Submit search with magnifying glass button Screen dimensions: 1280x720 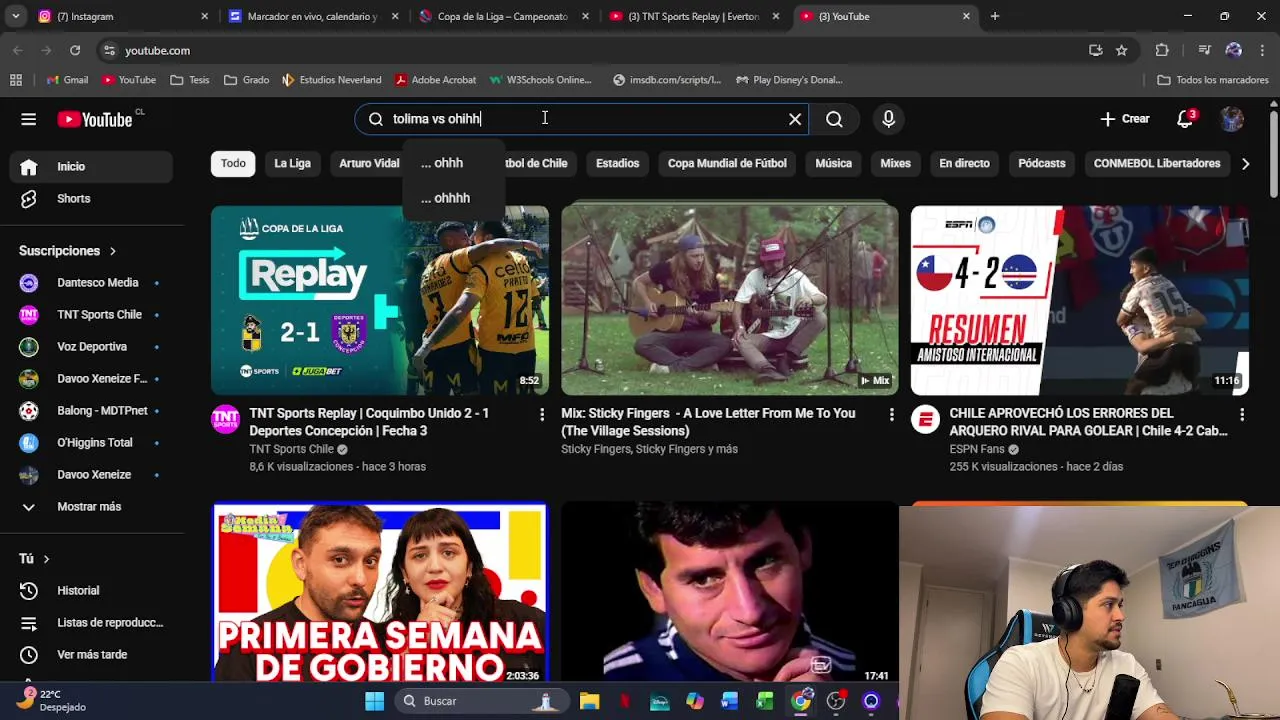[834, 119]
